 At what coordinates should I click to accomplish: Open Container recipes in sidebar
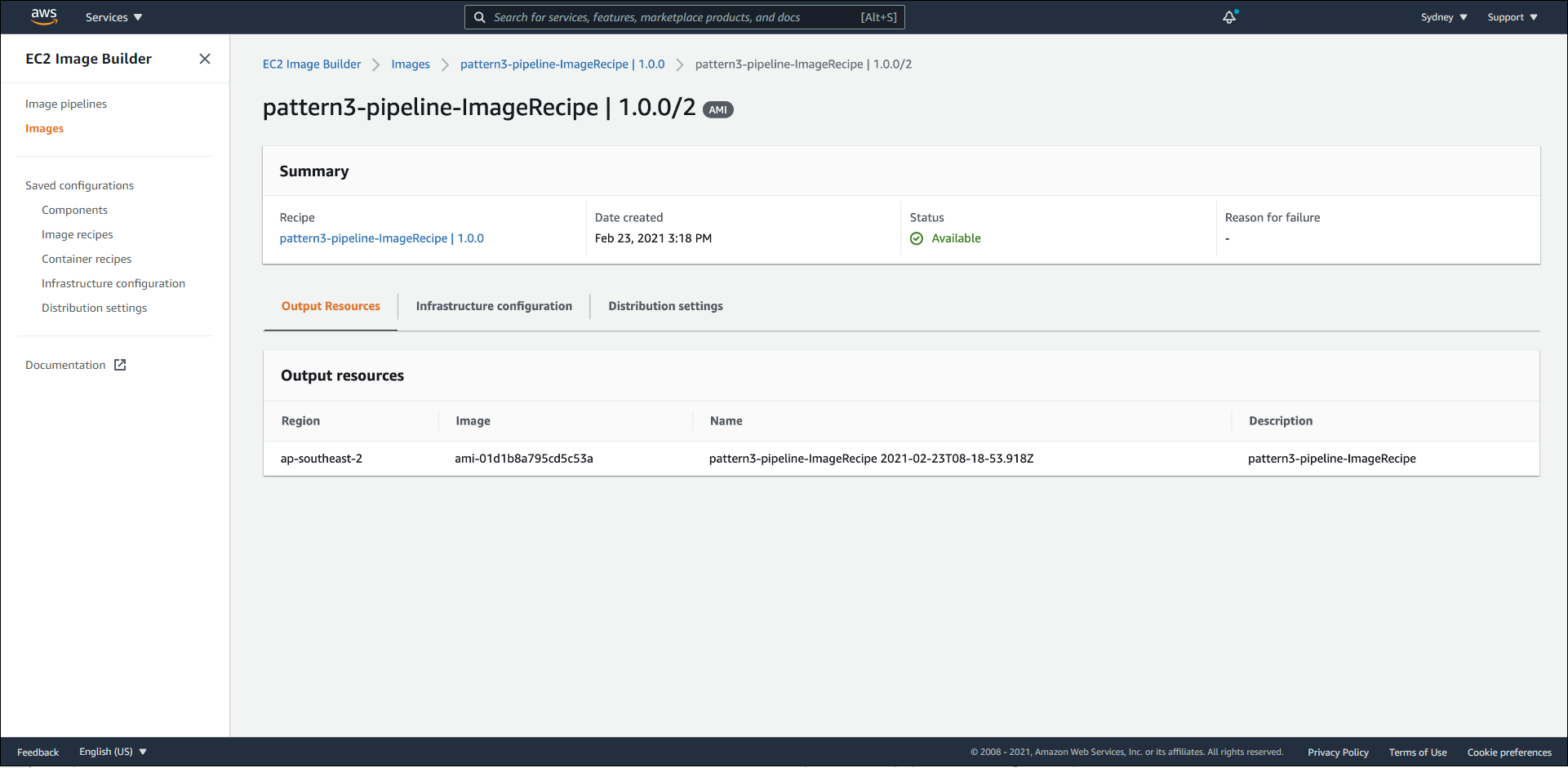(87, 259)
